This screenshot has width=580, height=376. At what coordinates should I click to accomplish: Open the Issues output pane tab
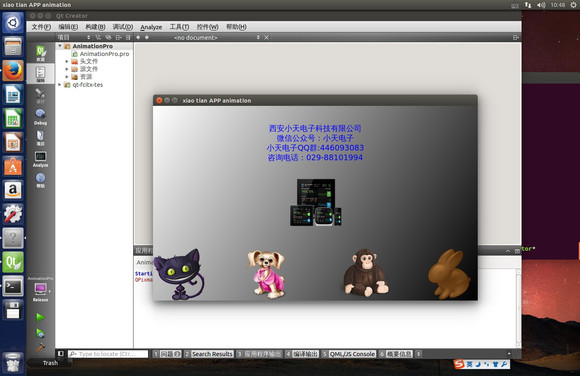(x=167, y=354)
